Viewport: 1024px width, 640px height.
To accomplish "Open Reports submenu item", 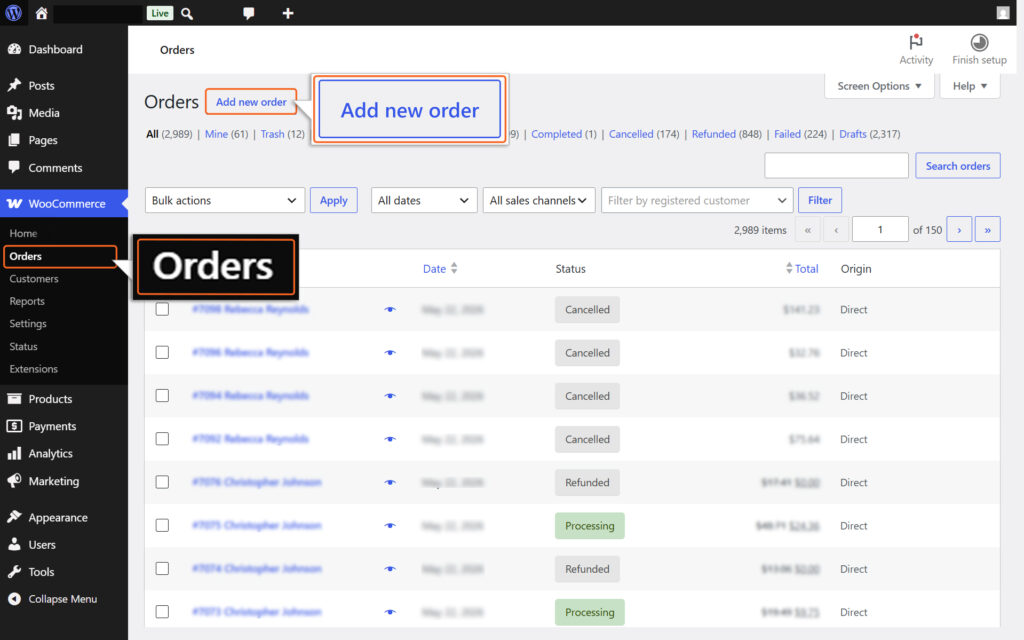I will tap(27, 301).
